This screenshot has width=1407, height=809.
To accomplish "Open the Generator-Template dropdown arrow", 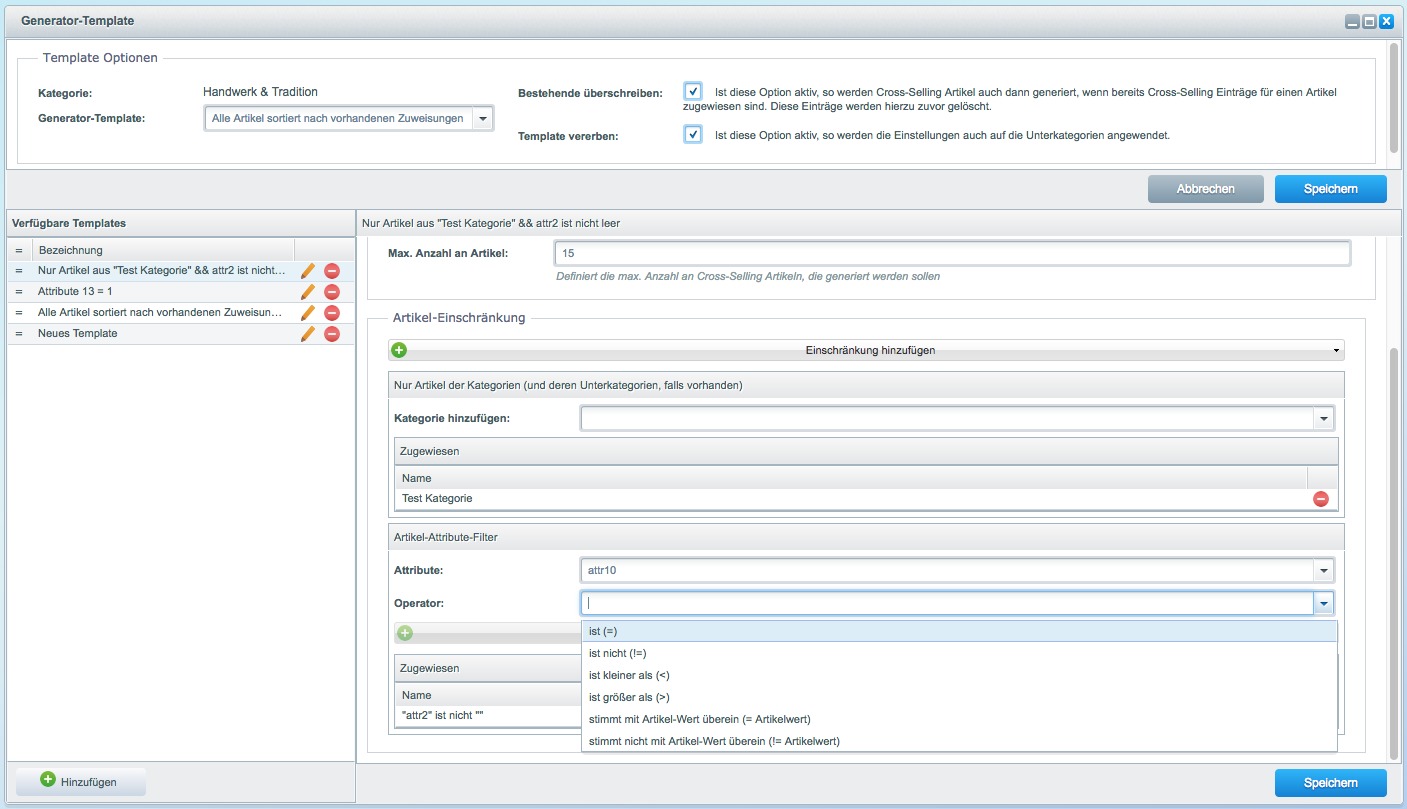I will coord(483,118).
